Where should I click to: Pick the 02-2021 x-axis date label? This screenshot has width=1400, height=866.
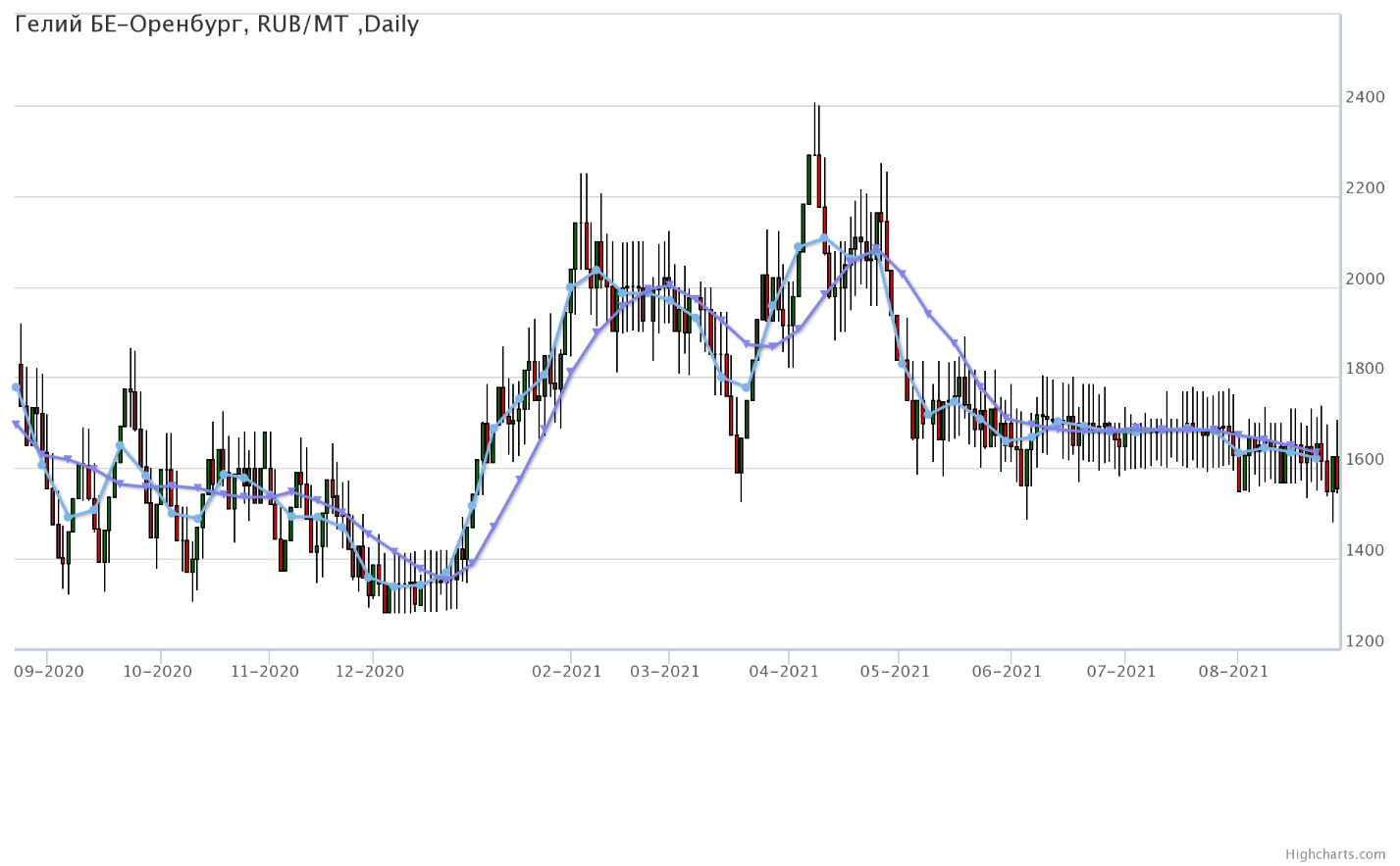[566, 672]
